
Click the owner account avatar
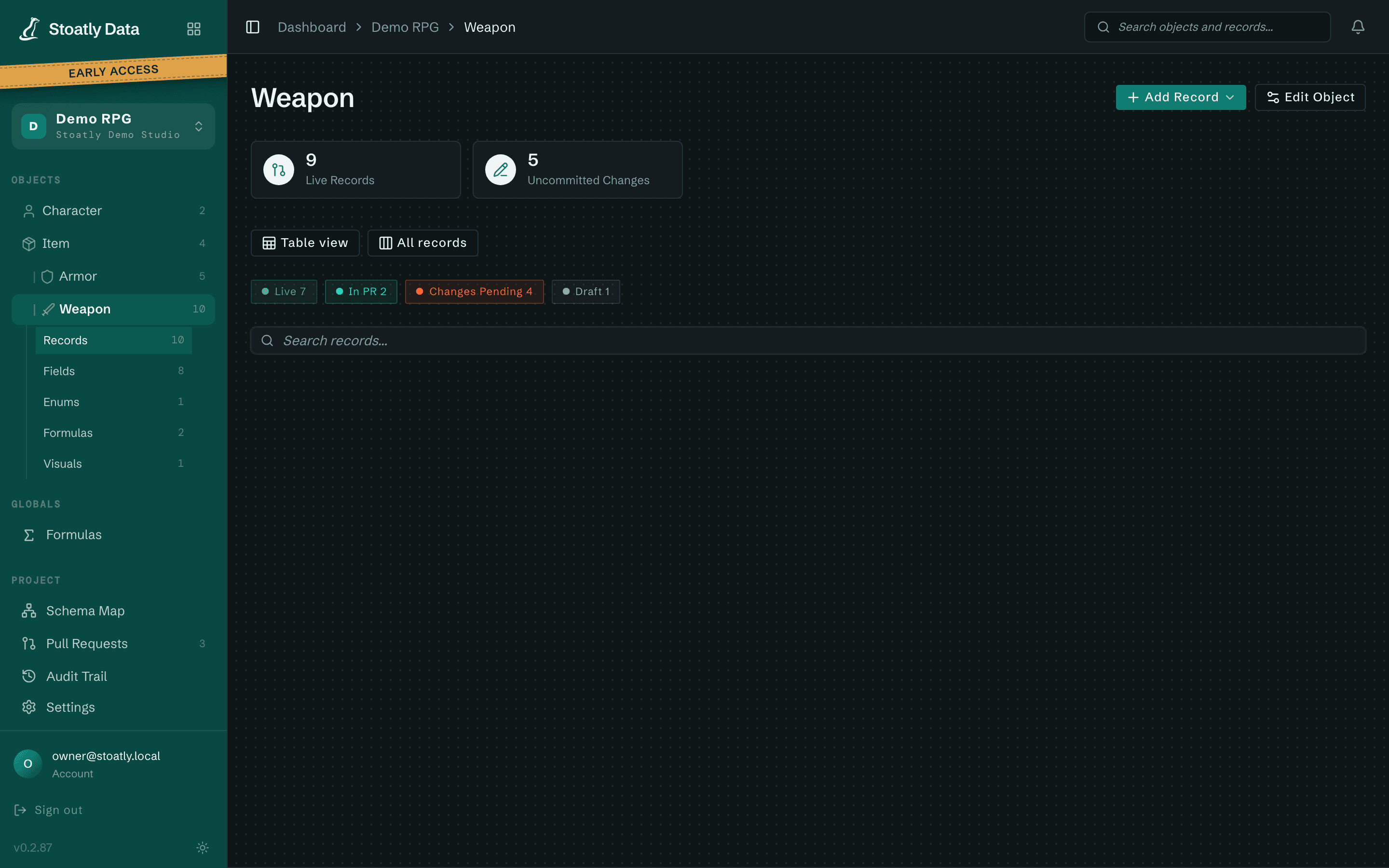coord(28,763)
